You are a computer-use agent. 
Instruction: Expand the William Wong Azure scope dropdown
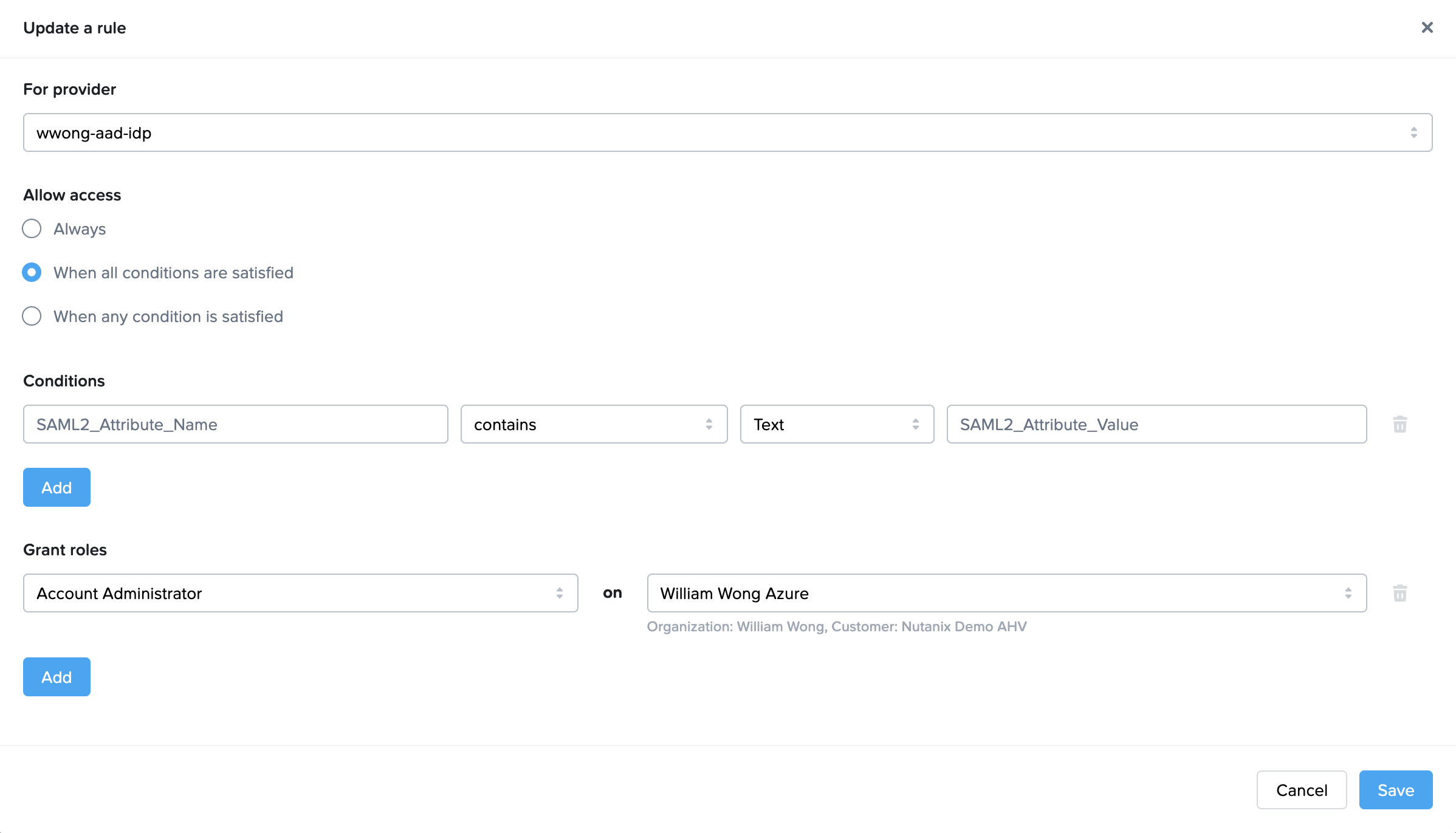coord(1006,593)
